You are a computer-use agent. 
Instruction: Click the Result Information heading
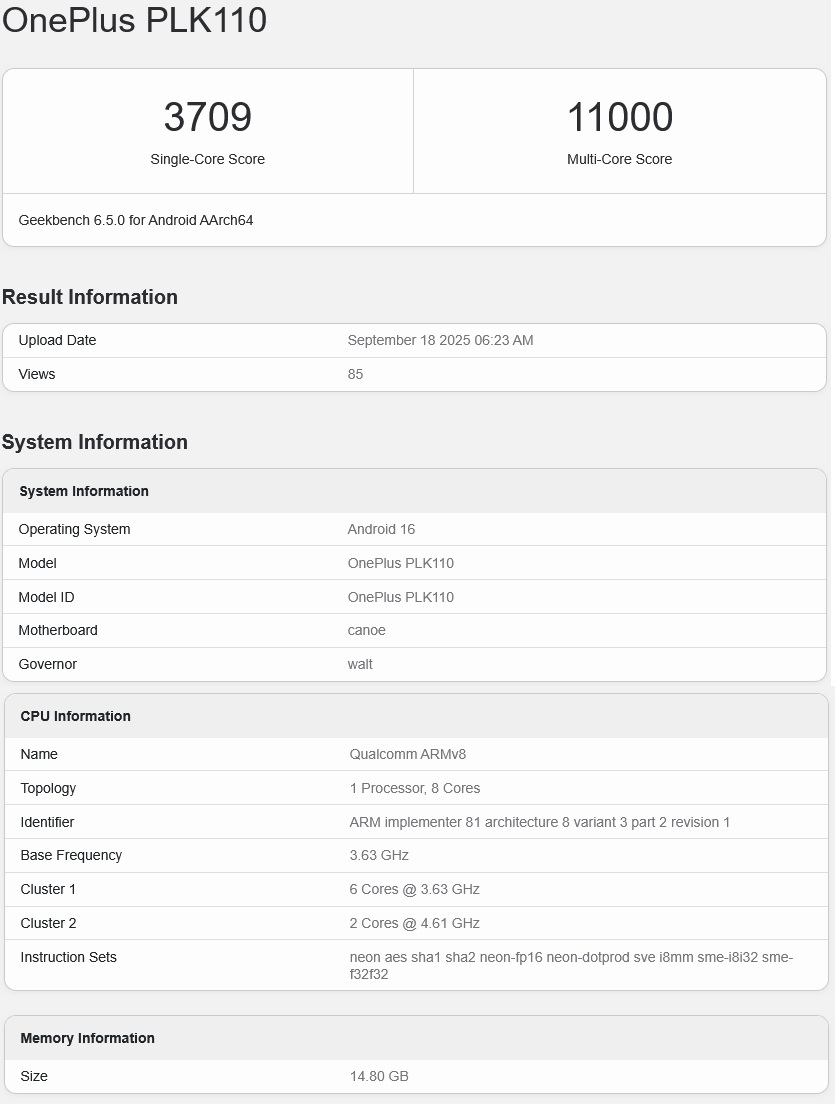tap(90, 297)
